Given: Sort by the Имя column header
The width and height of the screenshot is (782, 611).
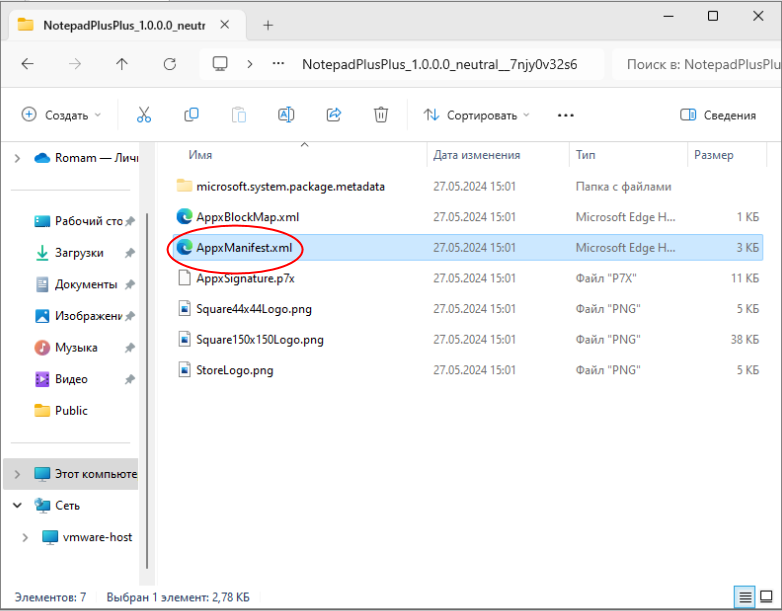Looking at the screenshot, I should pos(200,155).
